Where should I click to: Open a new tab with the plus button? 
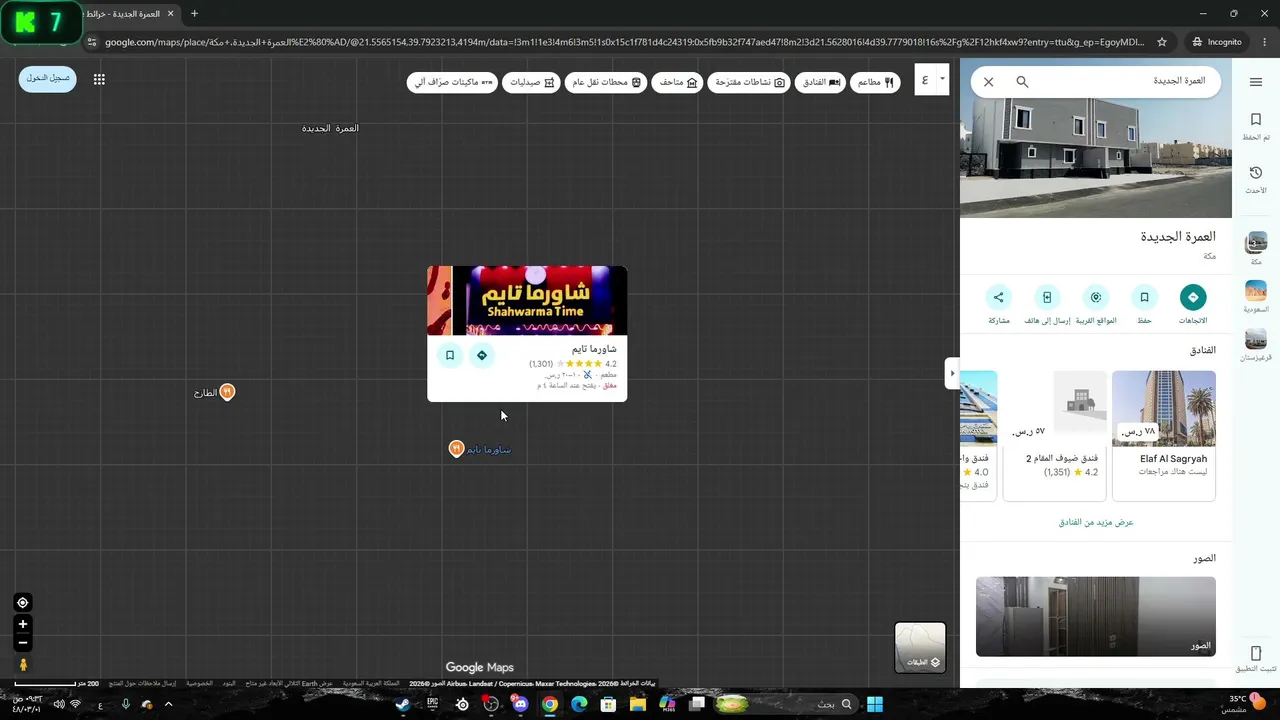pyautogui.click(x=194, y=13)
